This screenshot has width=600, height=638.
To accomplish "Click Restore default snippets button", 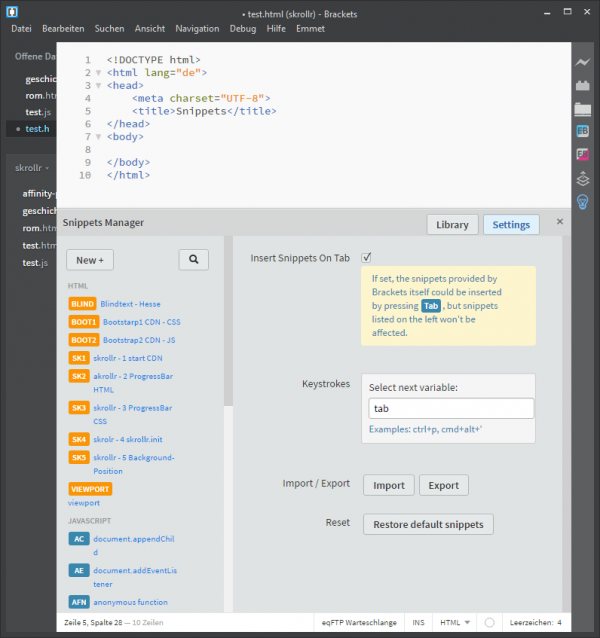I will coord(428,524).
